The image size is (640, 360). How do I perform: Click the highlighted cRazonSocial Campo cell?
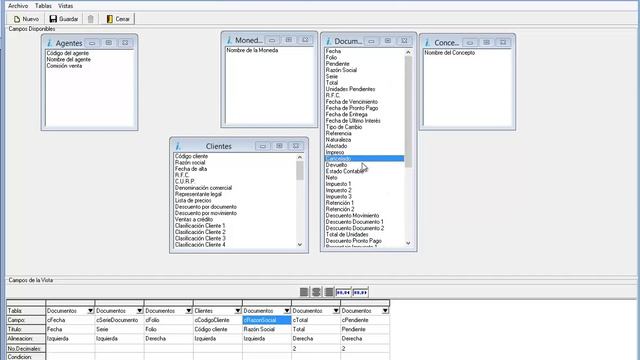[x=267, y=320]
